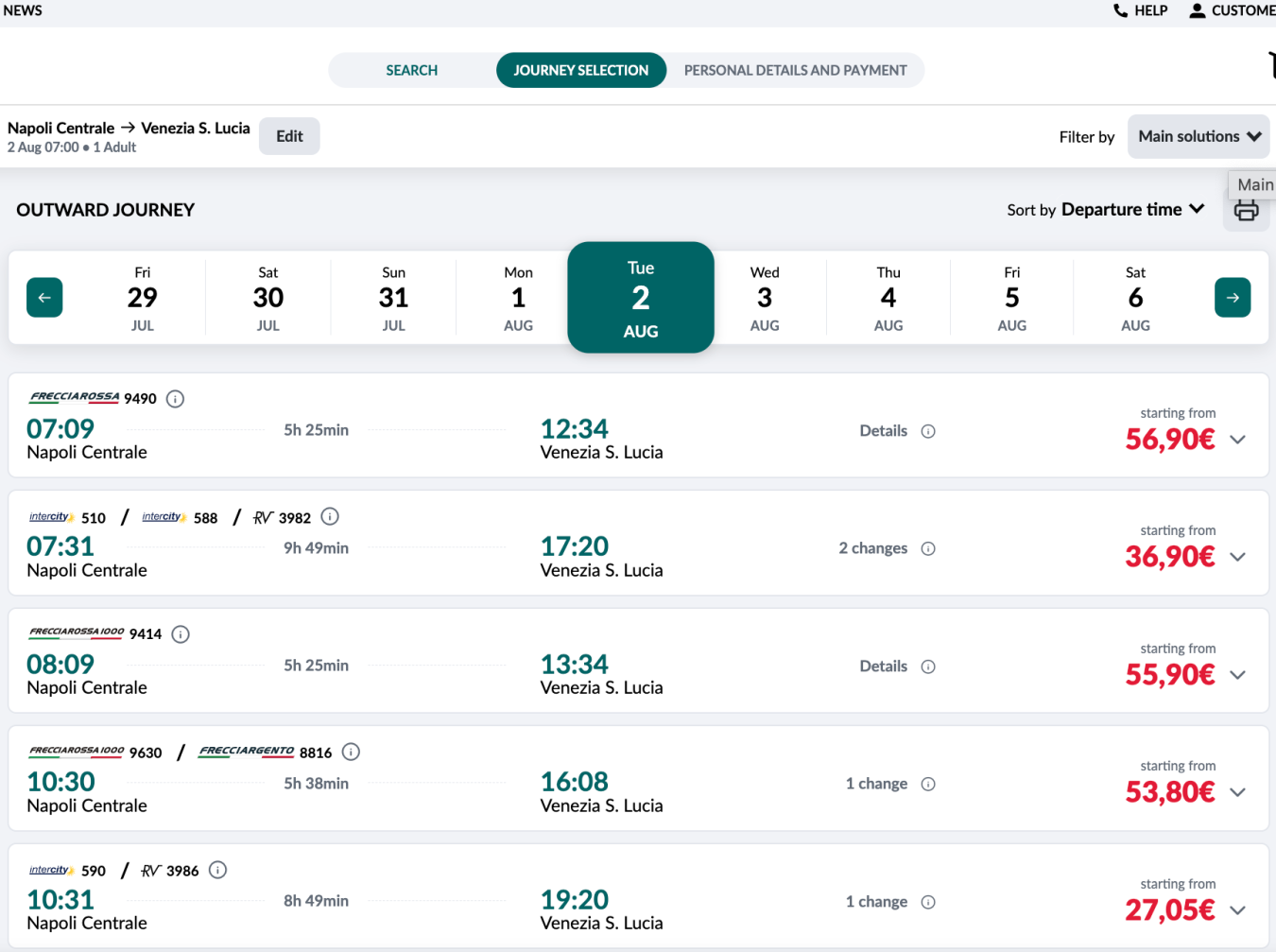Click the phone Help icon

[1120, 10]
